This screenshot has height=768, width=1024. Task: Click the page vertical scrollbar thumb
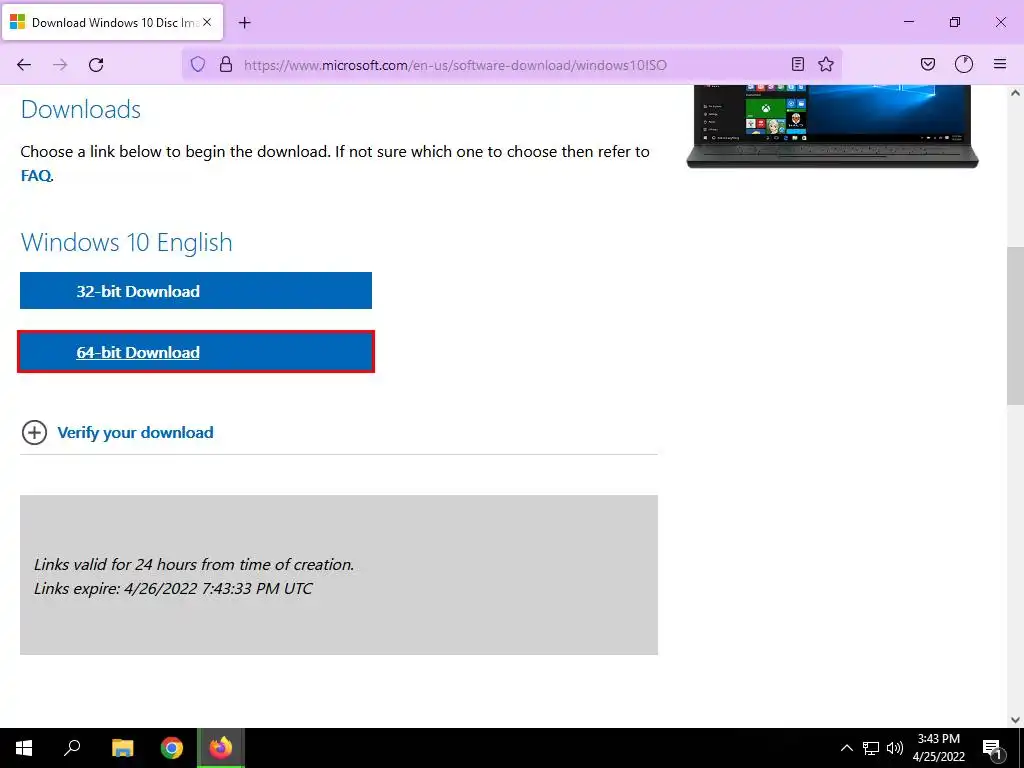click(x=1015, y=325)
